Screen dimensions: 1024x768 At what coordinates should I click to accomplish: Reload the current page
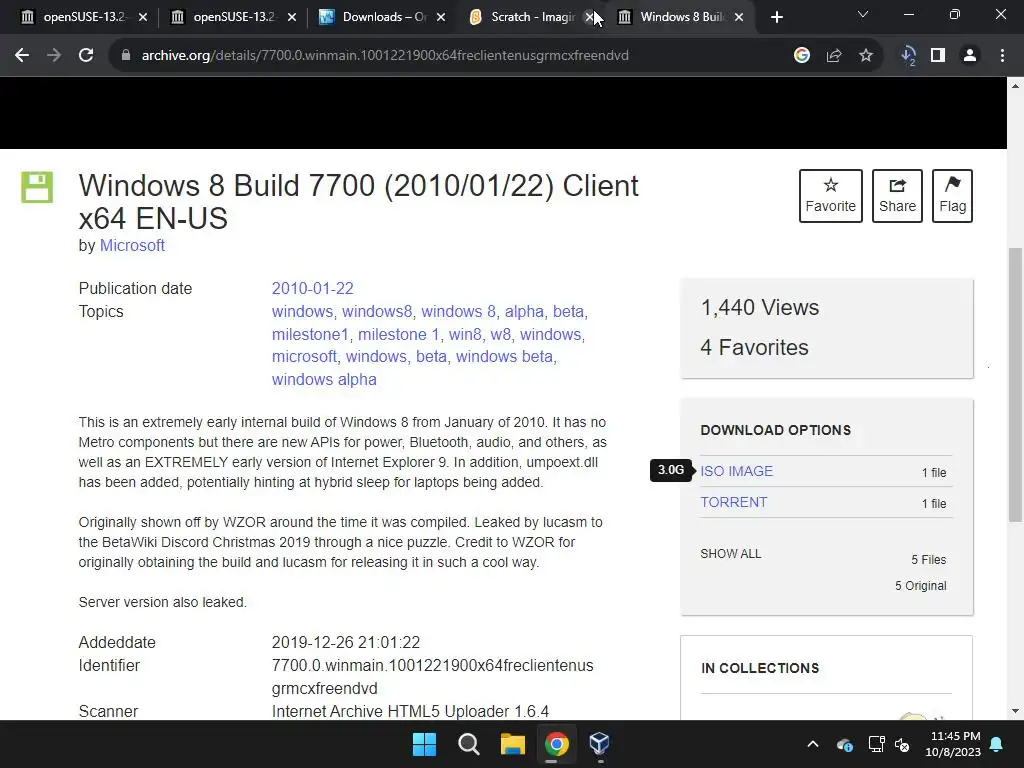[x=86, y=56]
